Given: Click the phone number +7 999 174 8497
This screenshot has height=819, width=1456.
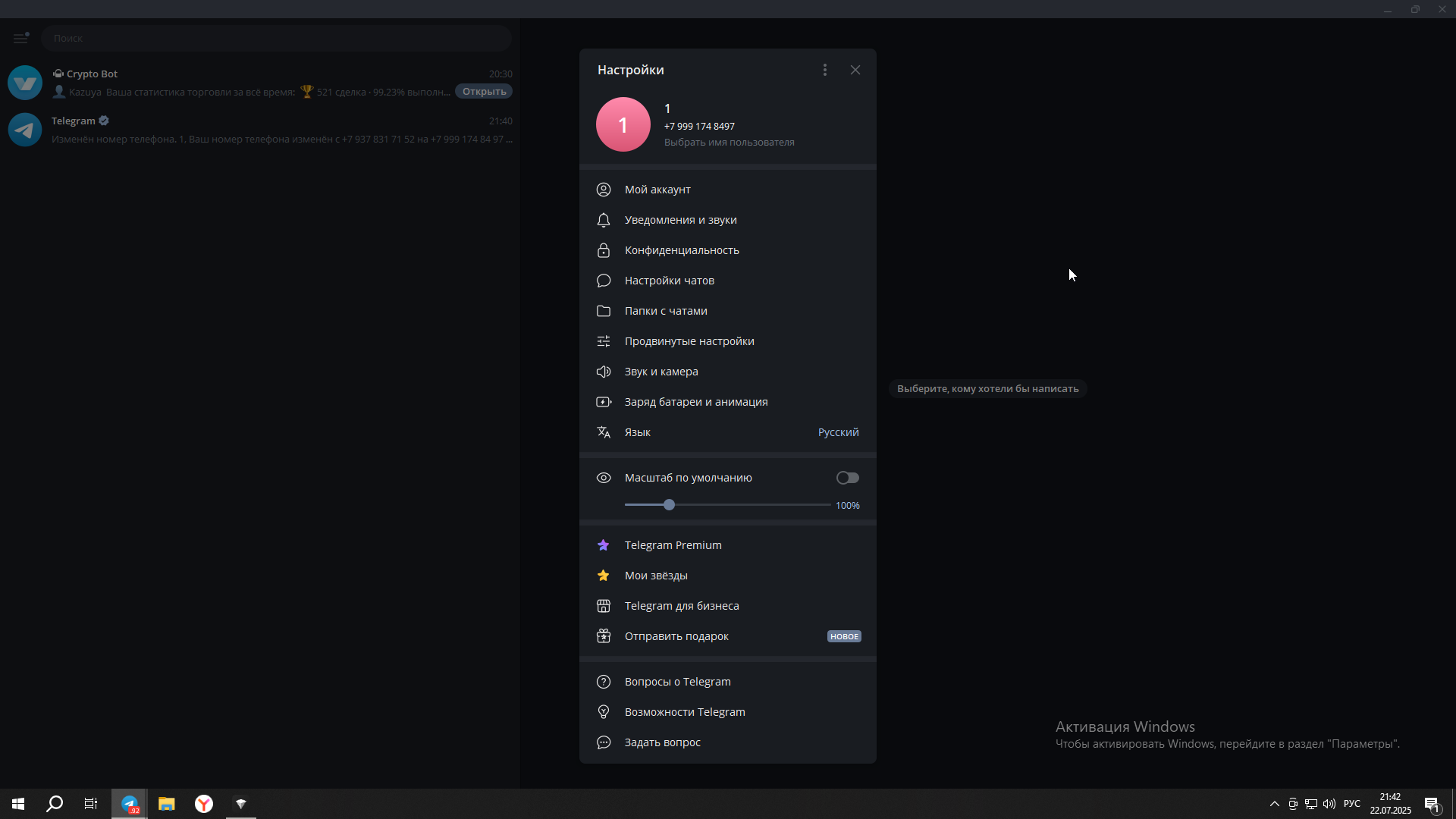Looking at the screenshot, I should coord(699,127).
